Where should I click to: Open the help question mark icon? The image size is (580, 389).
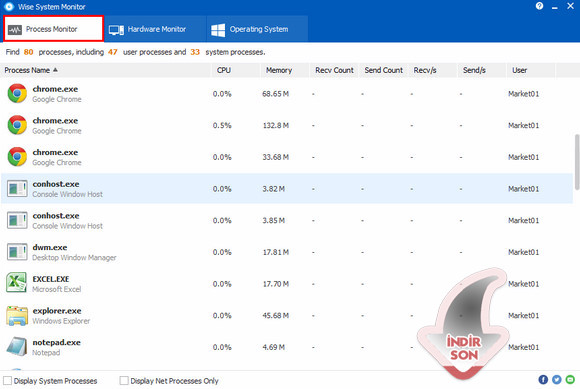coord(539,6)
